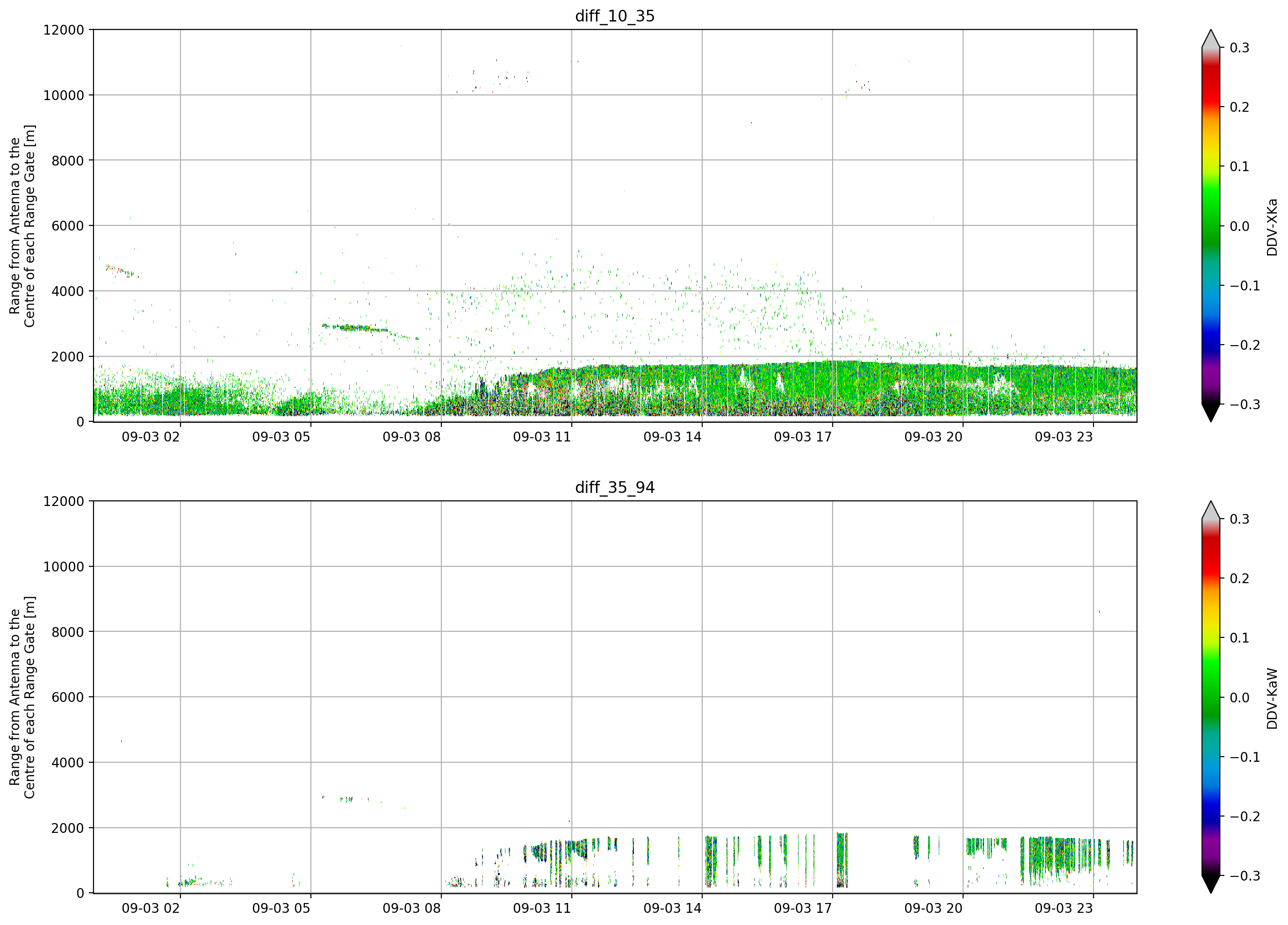
Task: Click the 09-03 02 time tick under diff_35_94
Action: click(151, 909)
